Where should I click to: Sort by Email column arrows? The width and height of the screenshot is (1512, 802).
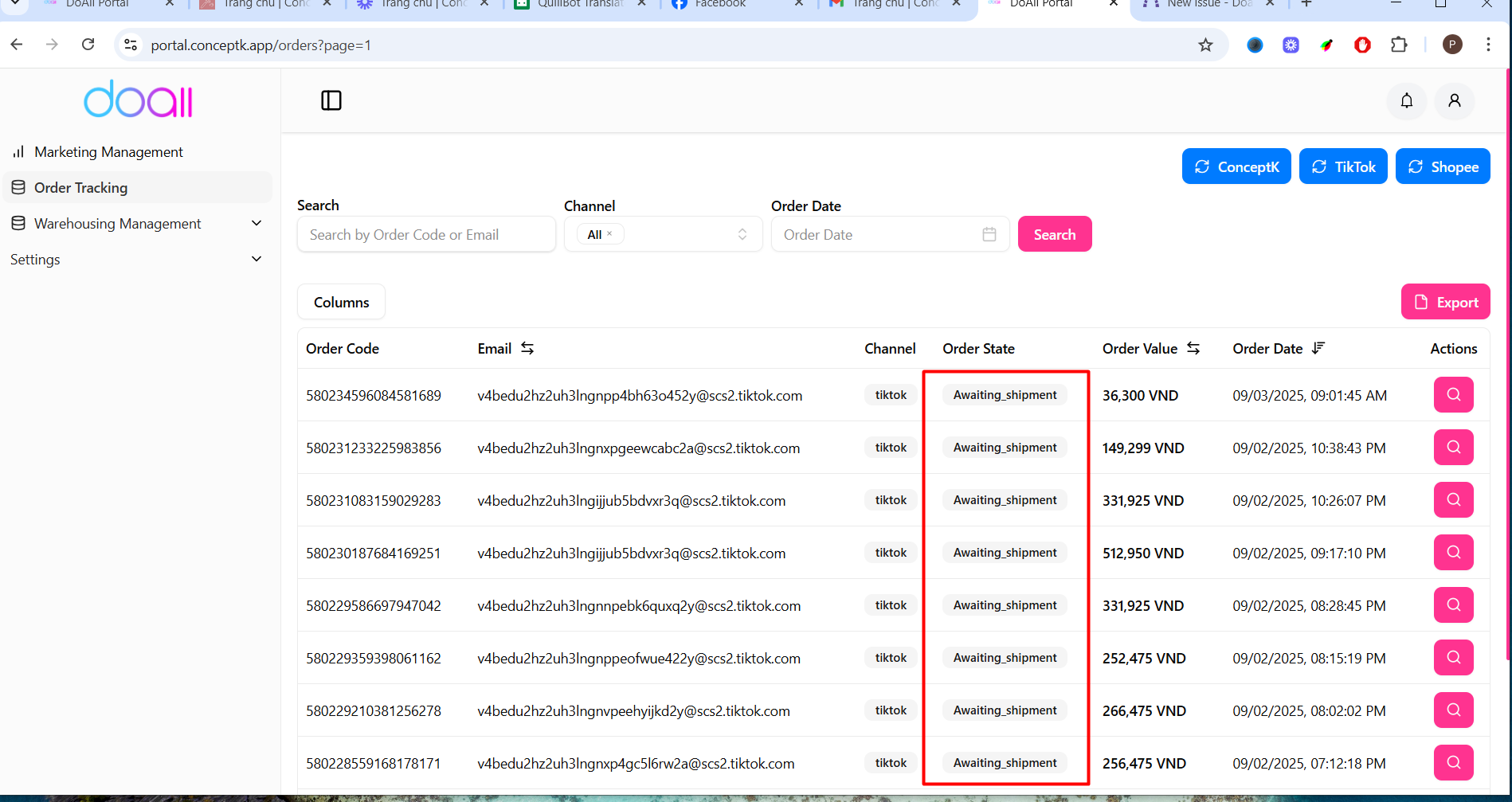click(x=527, y=348)
